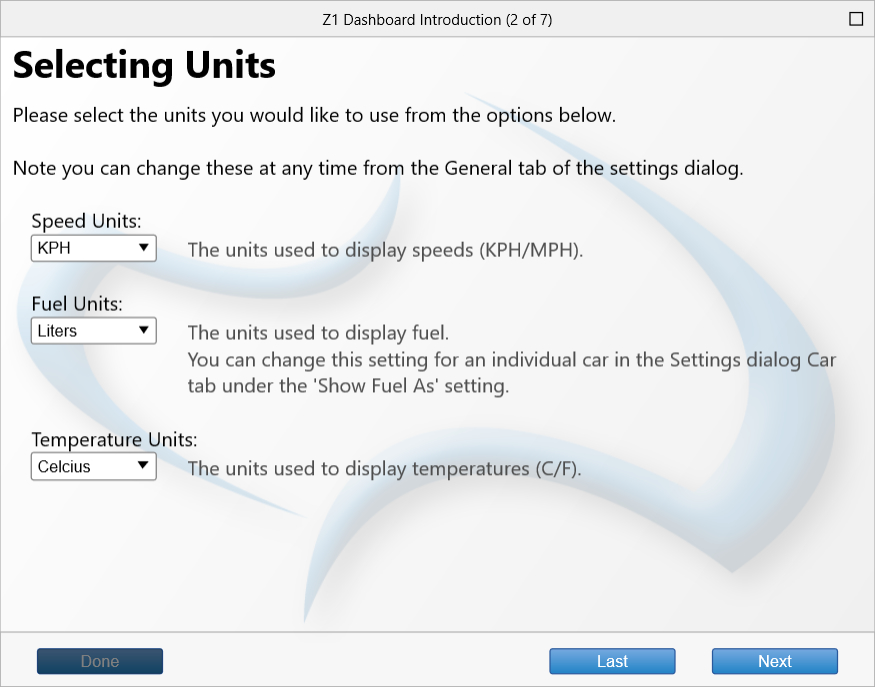Click the greyed-out Done button
Viewport: 875px width, 687px height.
pos(100,661)
